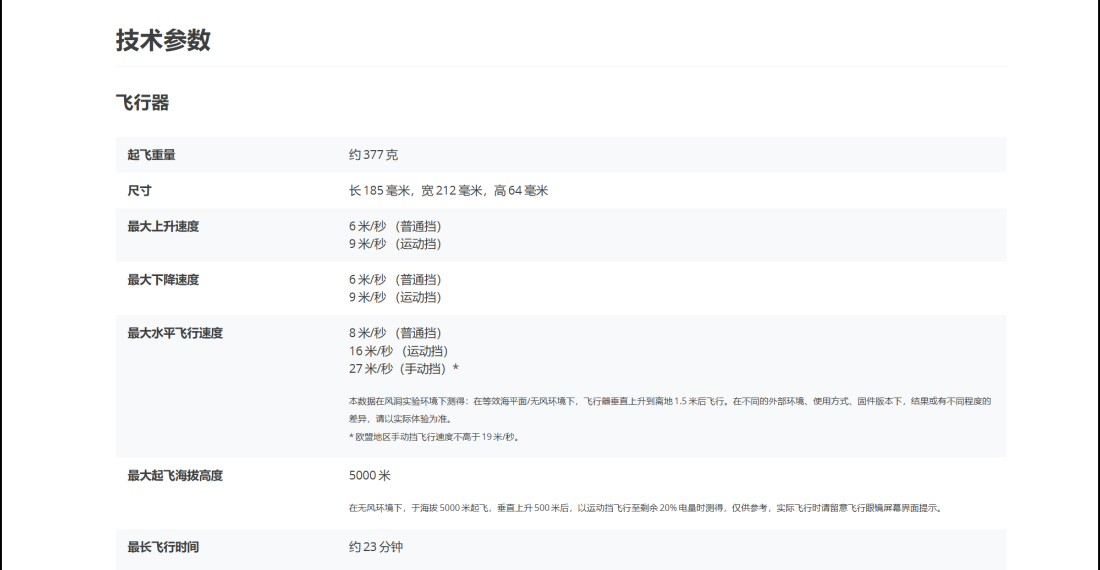Select the 起飞重量 row label
This screenshot has height=570, width=1100.
(x=152, y=155)
